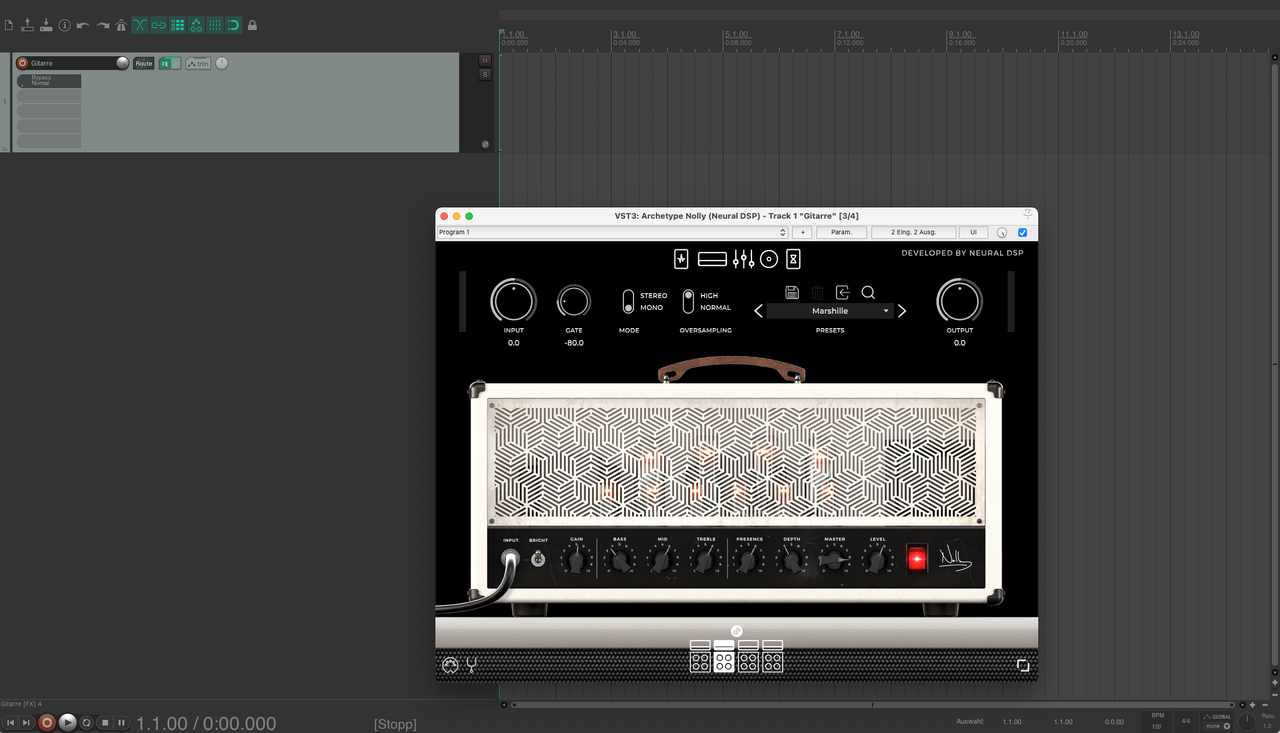Arm the Gitarre track for recording

[22, 63]
